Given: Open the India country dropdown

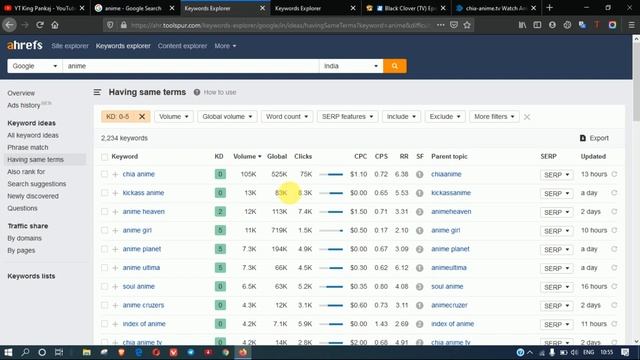Looking at the screenshot, I should [x=351, y=66].
